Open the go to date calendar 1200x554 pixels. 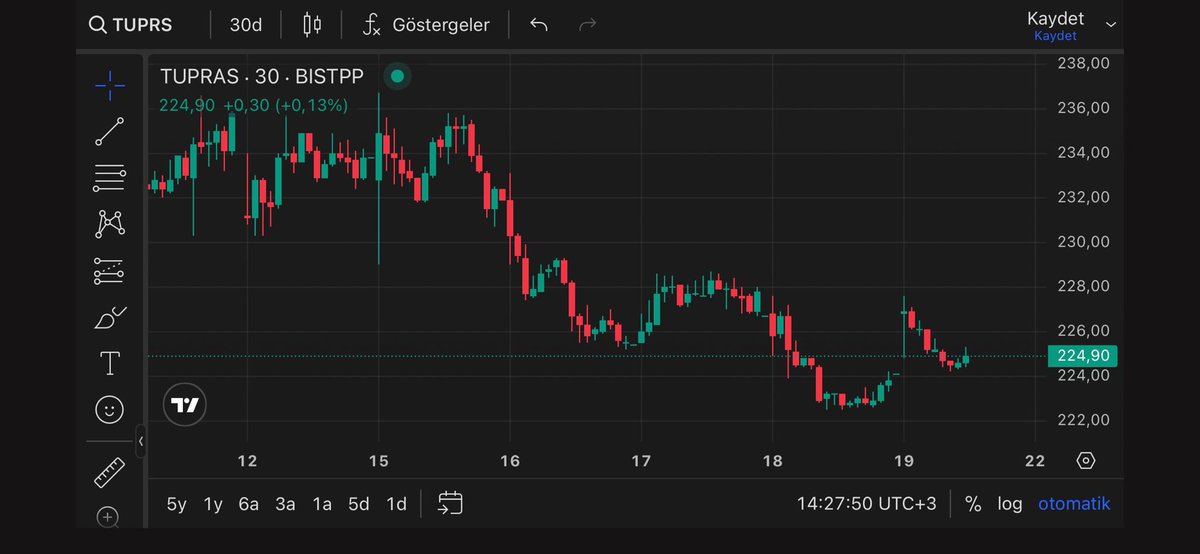(x=450, y=503)
